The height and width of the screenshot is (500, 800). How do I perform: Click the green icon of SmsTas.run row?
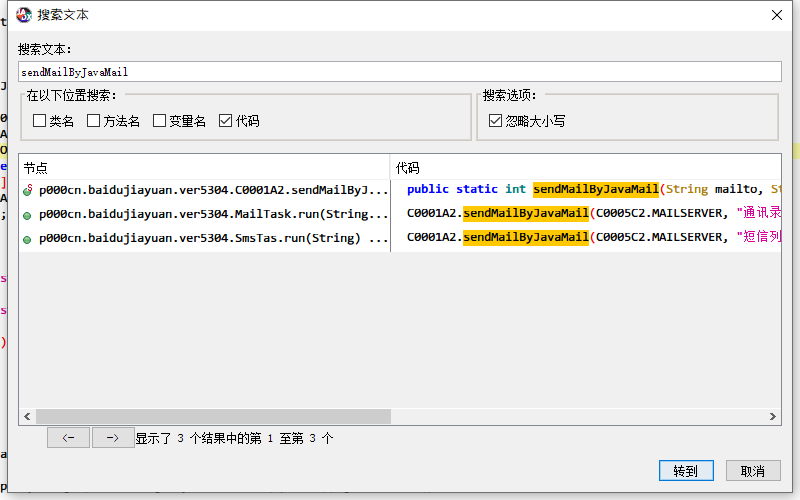click(x=27, y=240)
